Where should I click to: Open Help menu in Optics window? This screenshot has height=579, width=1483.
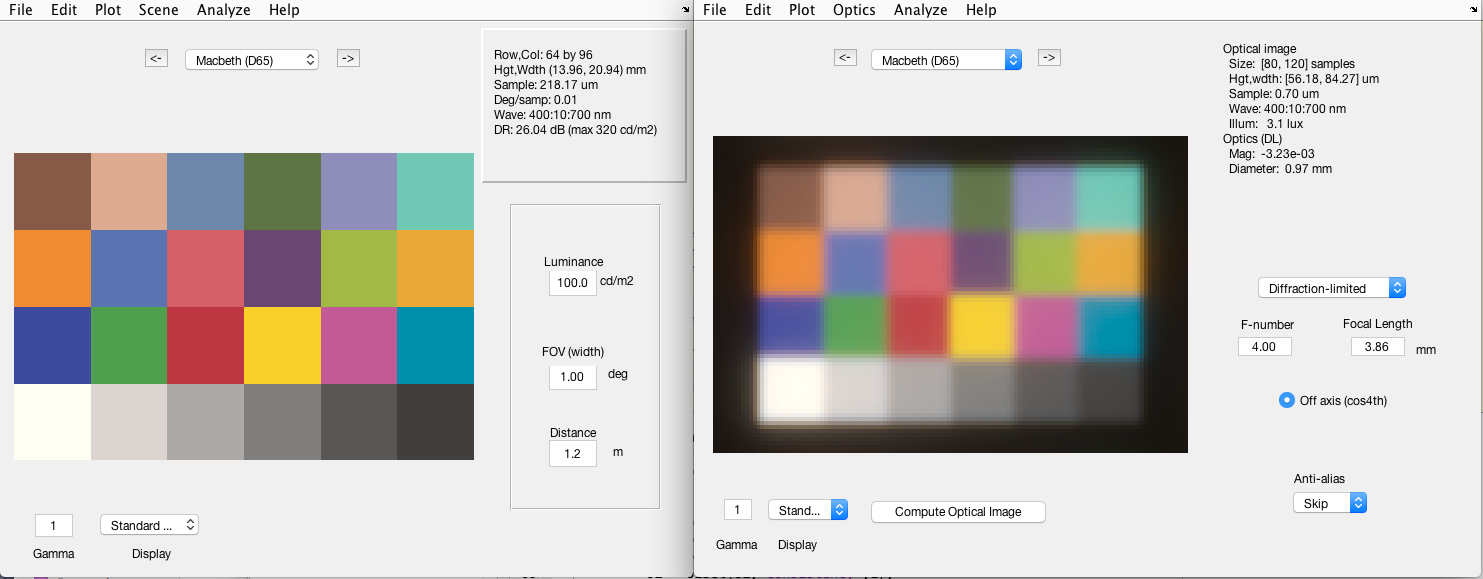click(981, 10)
